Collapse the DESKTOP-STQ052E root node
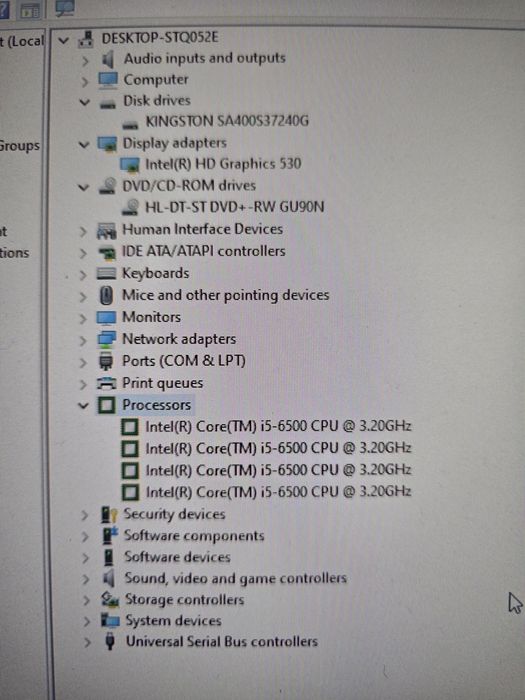 pos(63,41)
